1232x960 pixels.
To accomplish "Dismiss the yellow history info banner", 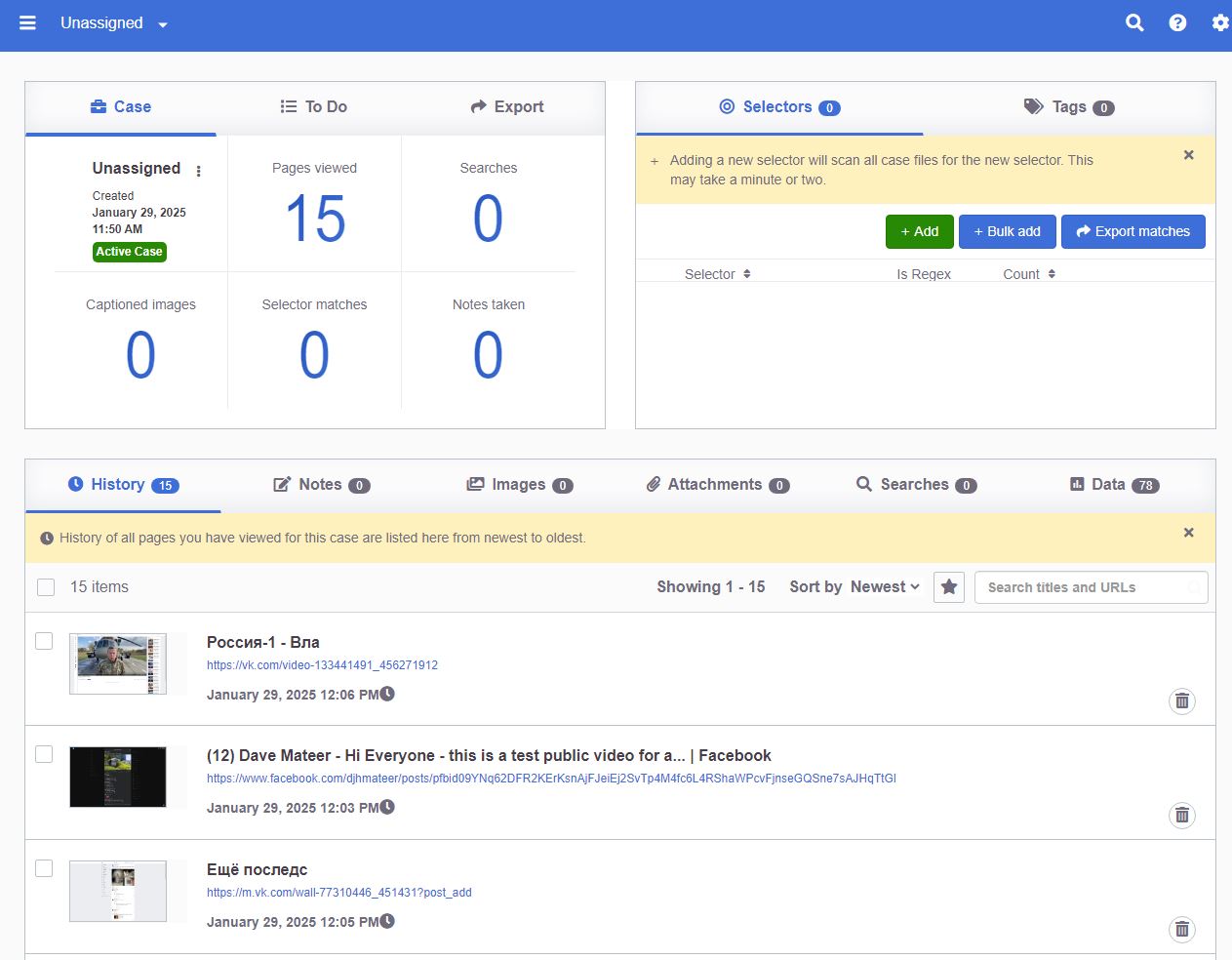I will 1188,533.
